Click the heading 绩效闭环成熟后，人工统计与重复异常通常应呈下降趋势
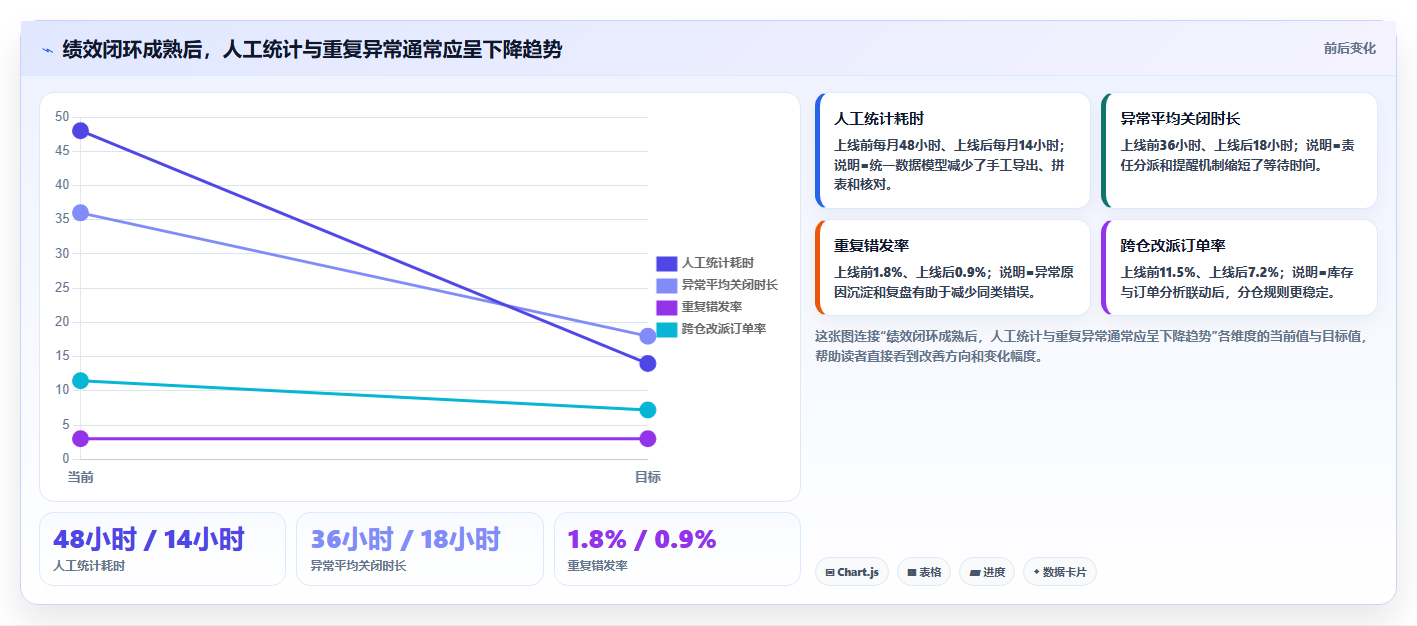 click(312, 49)
